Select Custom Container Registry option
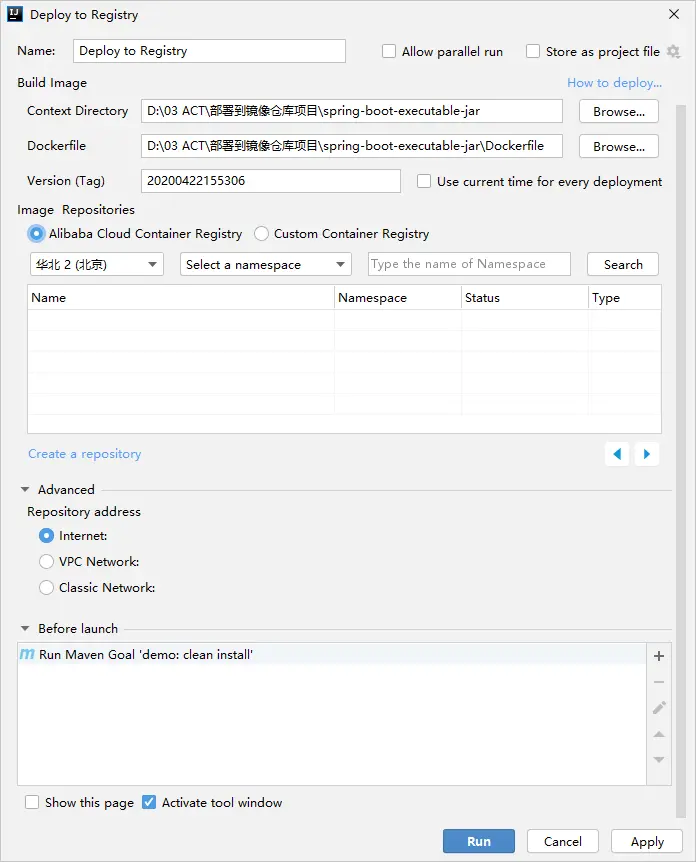 coord(262,234)
